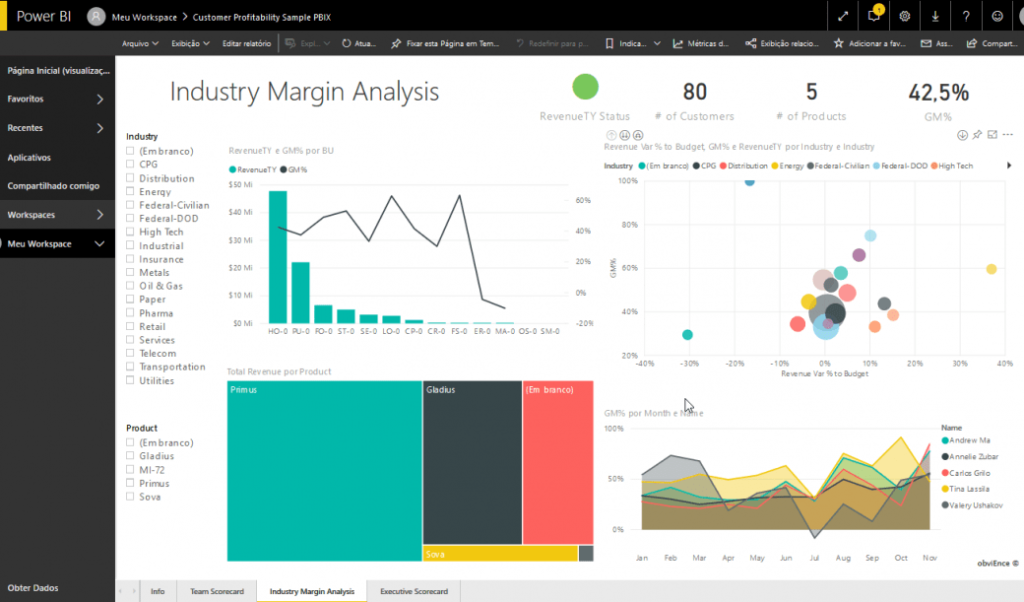Click Obter Dados link

pos(33,588)
